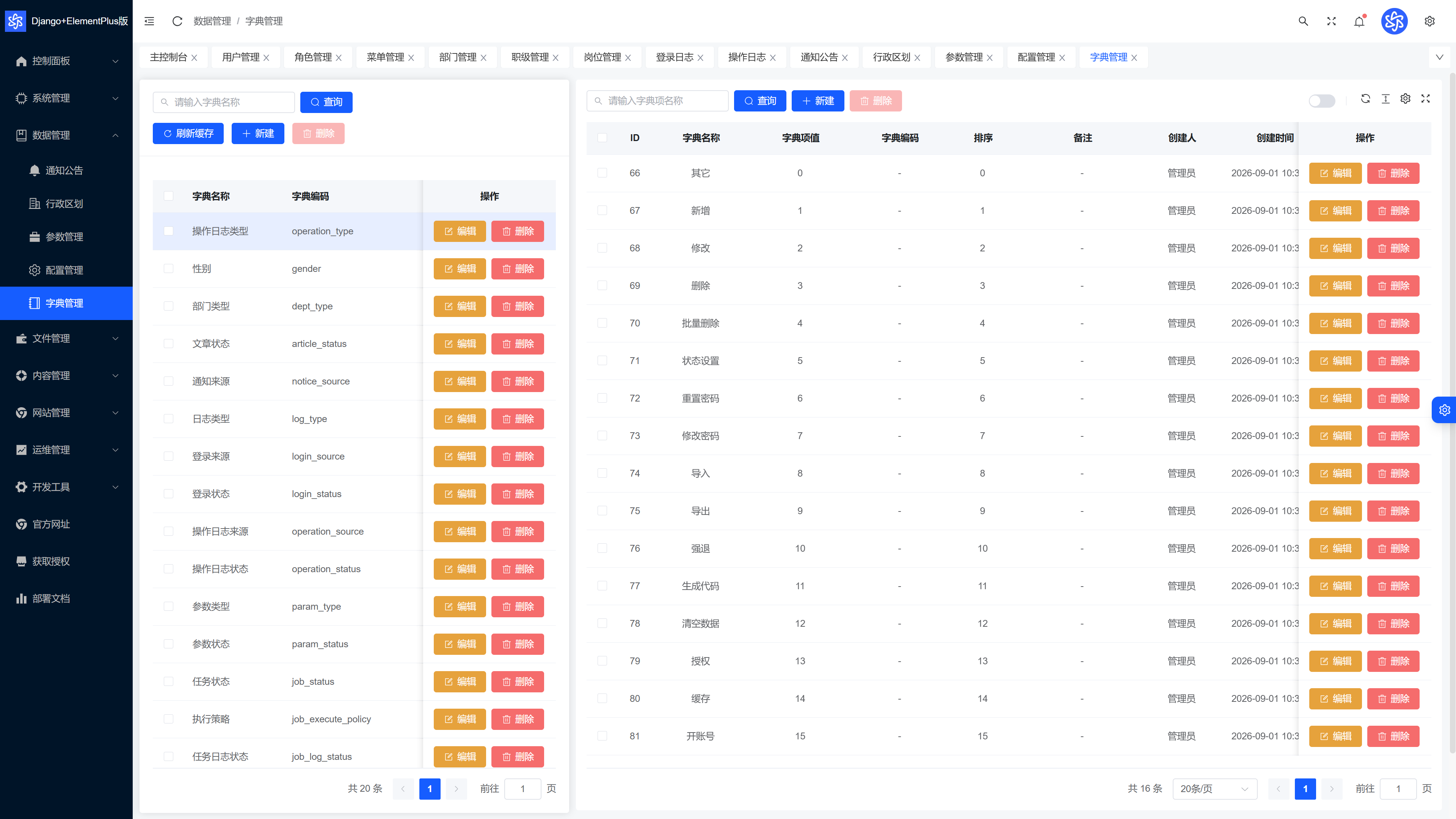1456x819 pixels.
Task: Expand the 运维管理 menu
Action: click(x=66, y=450)
